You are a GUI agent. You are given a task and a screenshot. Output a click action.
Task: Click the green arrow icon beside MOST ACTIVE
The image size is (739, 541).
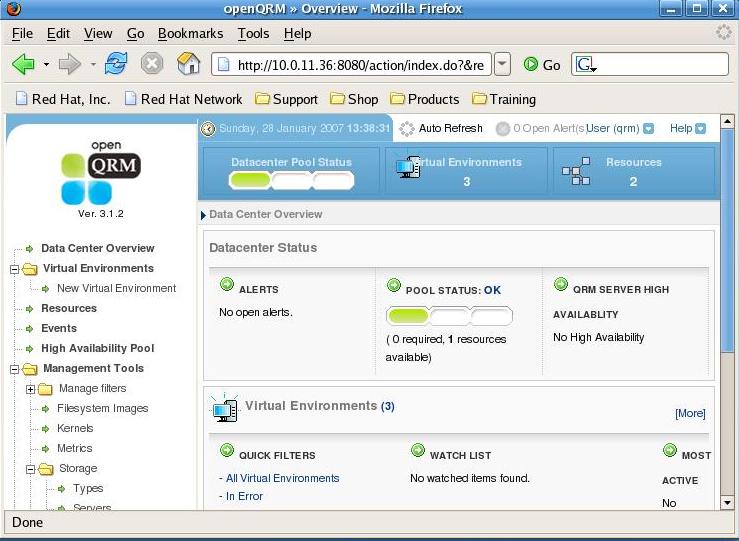[x=670, y=451]
